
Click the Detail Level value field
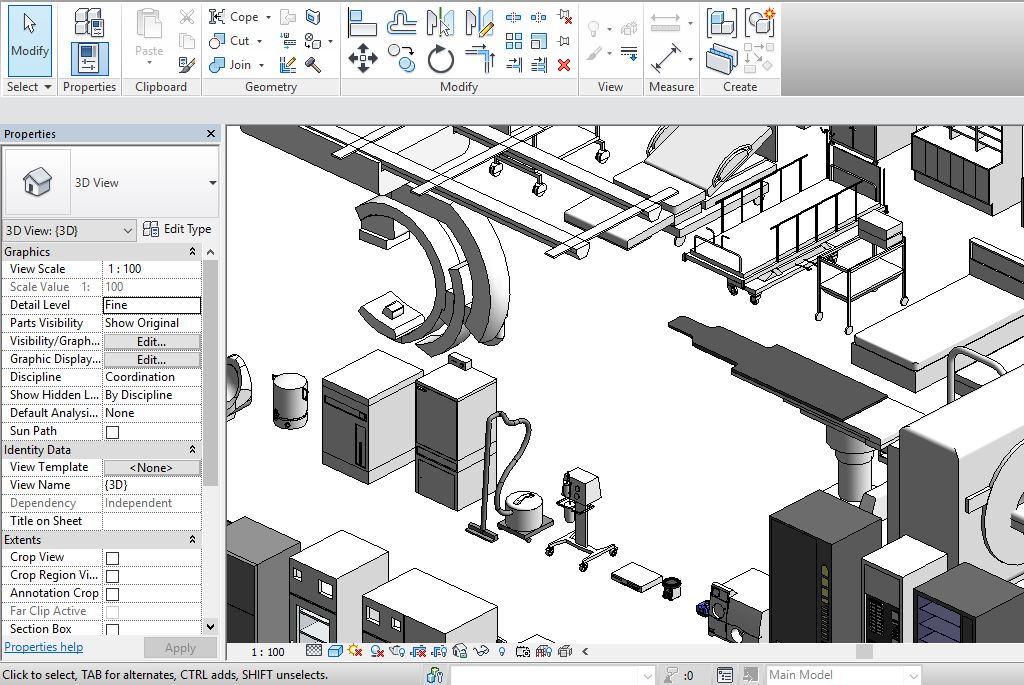click(x=151, y=305)
